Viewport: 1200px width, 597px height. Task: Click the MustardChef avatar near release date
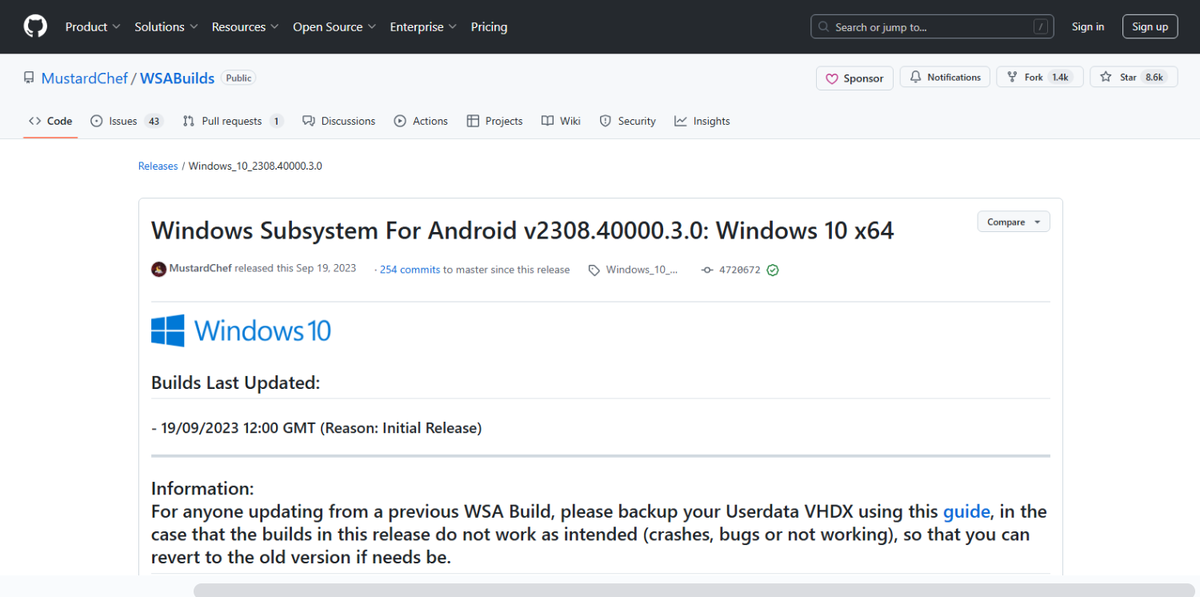pyautogui.click(x=159, y=269)
